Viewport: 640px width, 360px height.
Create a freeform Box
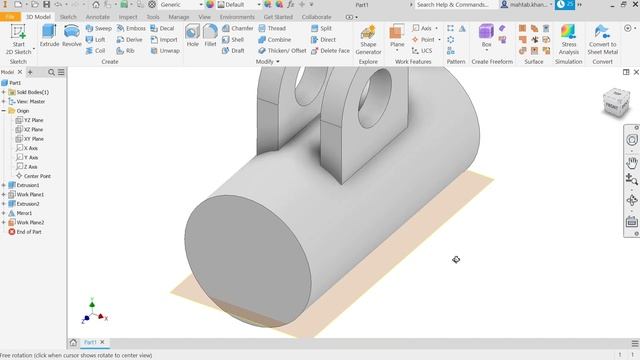[486, 36]
